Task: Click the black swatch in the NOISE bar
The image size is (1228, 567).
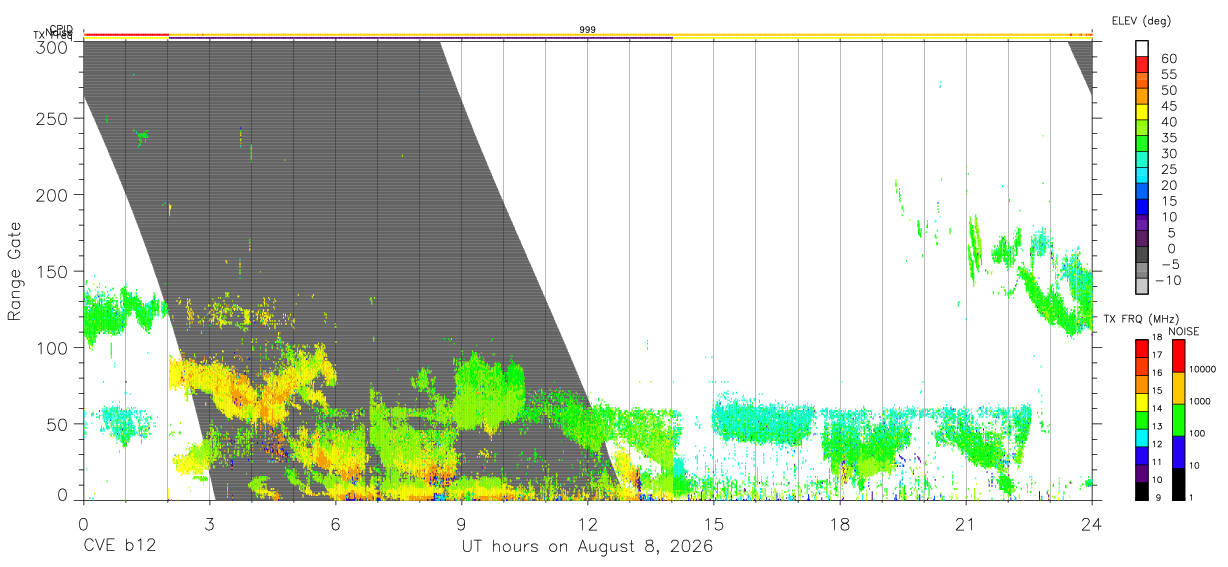Action: click(1178, 484)
